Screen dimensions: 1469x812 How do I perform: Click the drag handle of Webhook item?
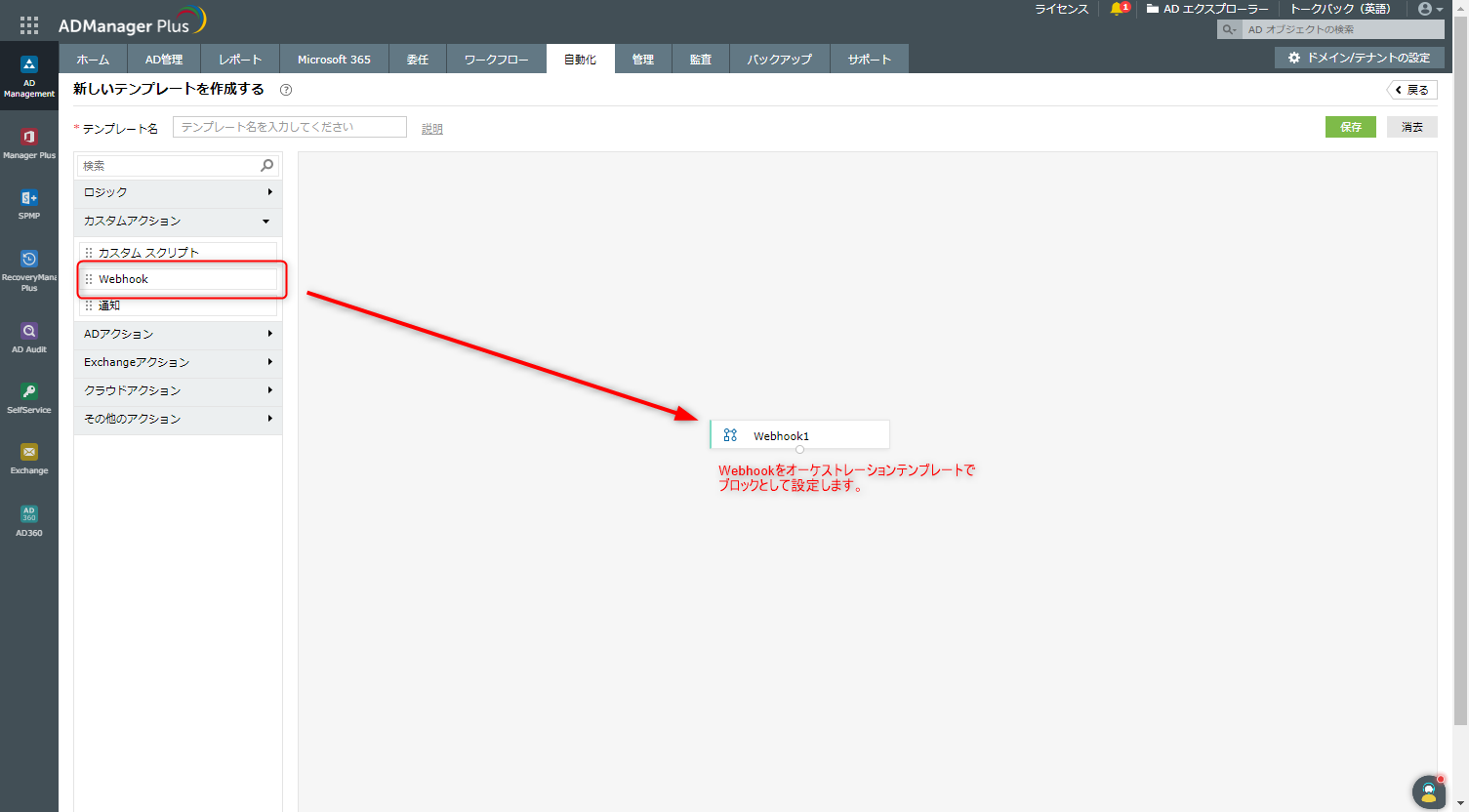pos(89,279)
